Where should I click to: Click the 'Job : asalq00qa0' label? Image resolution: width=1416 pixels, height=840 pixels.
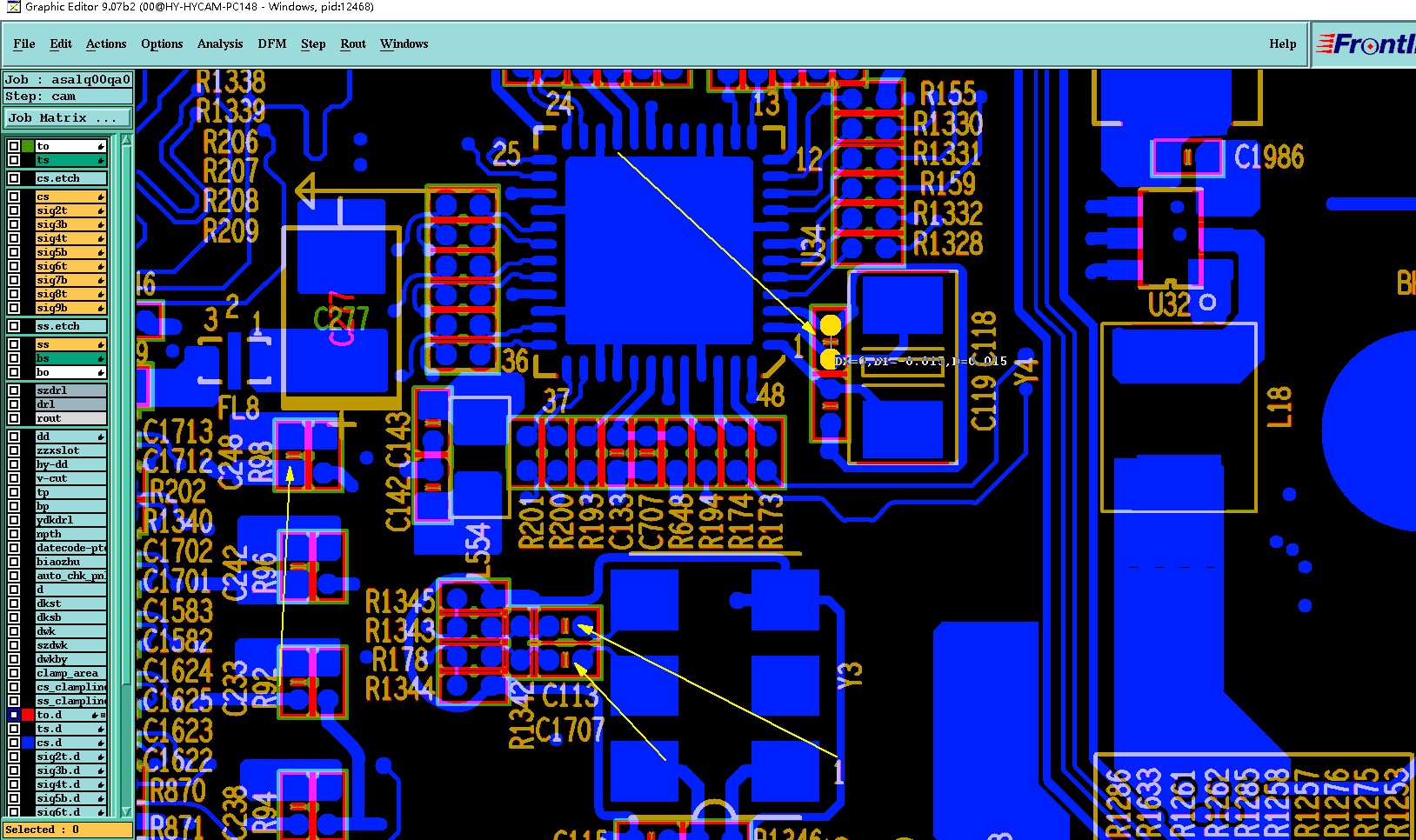pos(68,79)
